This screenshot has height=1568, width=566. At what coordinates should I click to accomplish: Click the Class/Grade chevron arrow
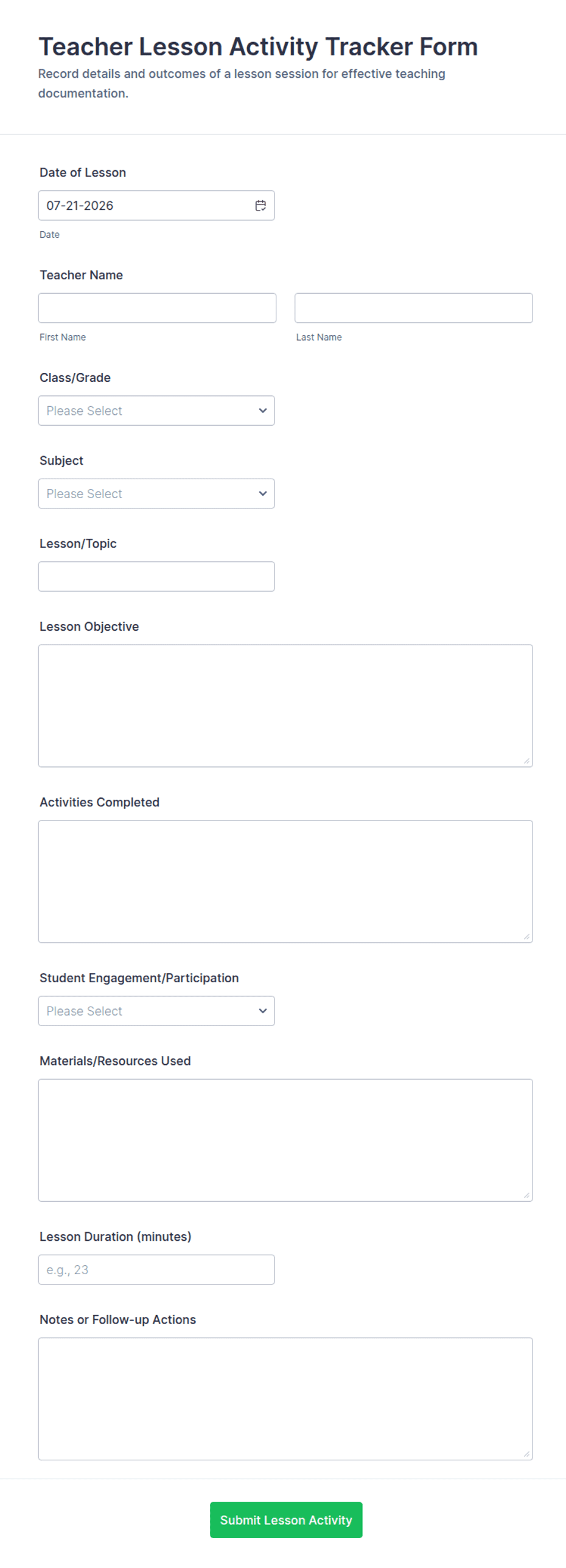pyautogui.click(x=262, y=411)
